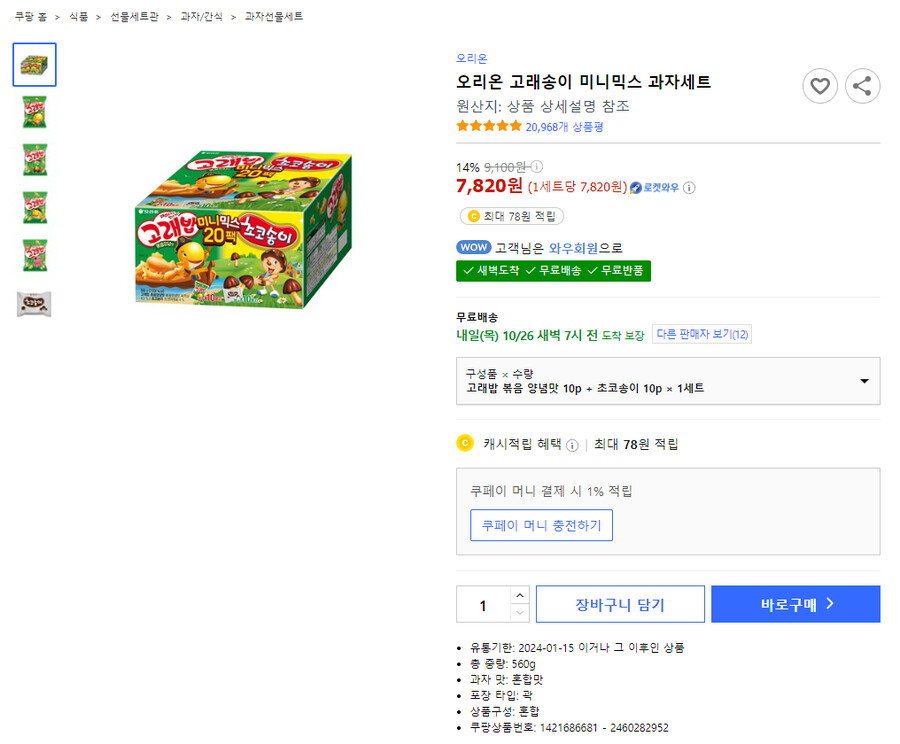
Task: Click the 쿠페이 머니 충전하기 button
Action: click(541, 525)
